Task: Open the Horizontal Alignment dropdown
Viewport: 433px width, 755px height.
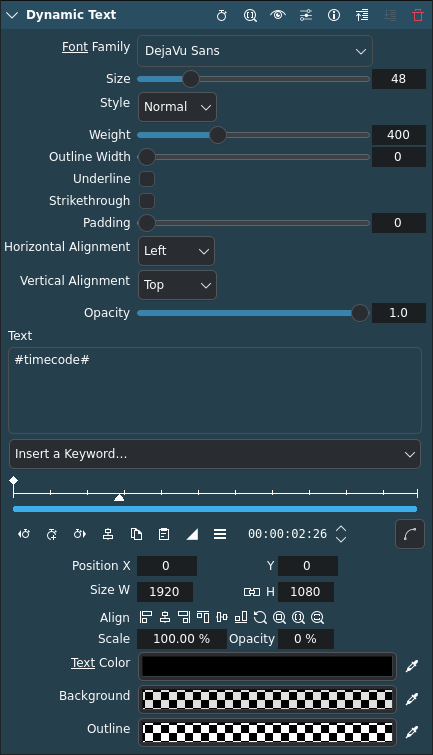Action: pyautogui.click(x=176, y=251)
